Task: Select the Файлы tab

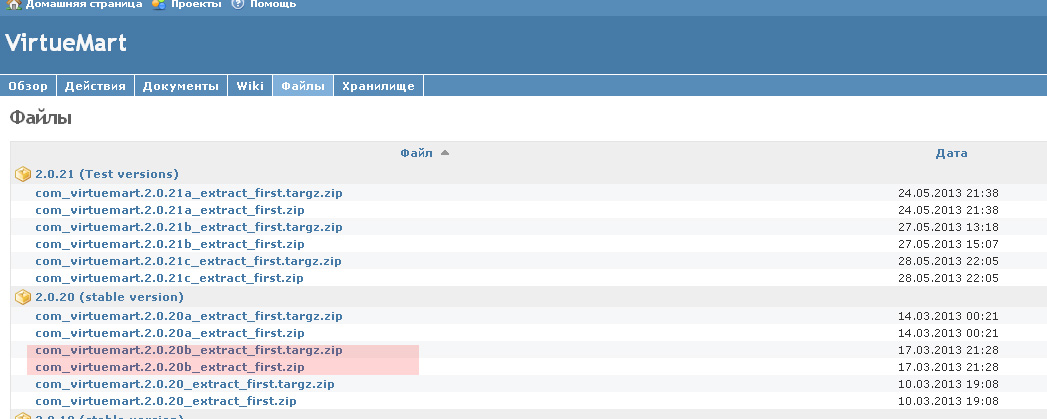Action: (x=303, y=87)
